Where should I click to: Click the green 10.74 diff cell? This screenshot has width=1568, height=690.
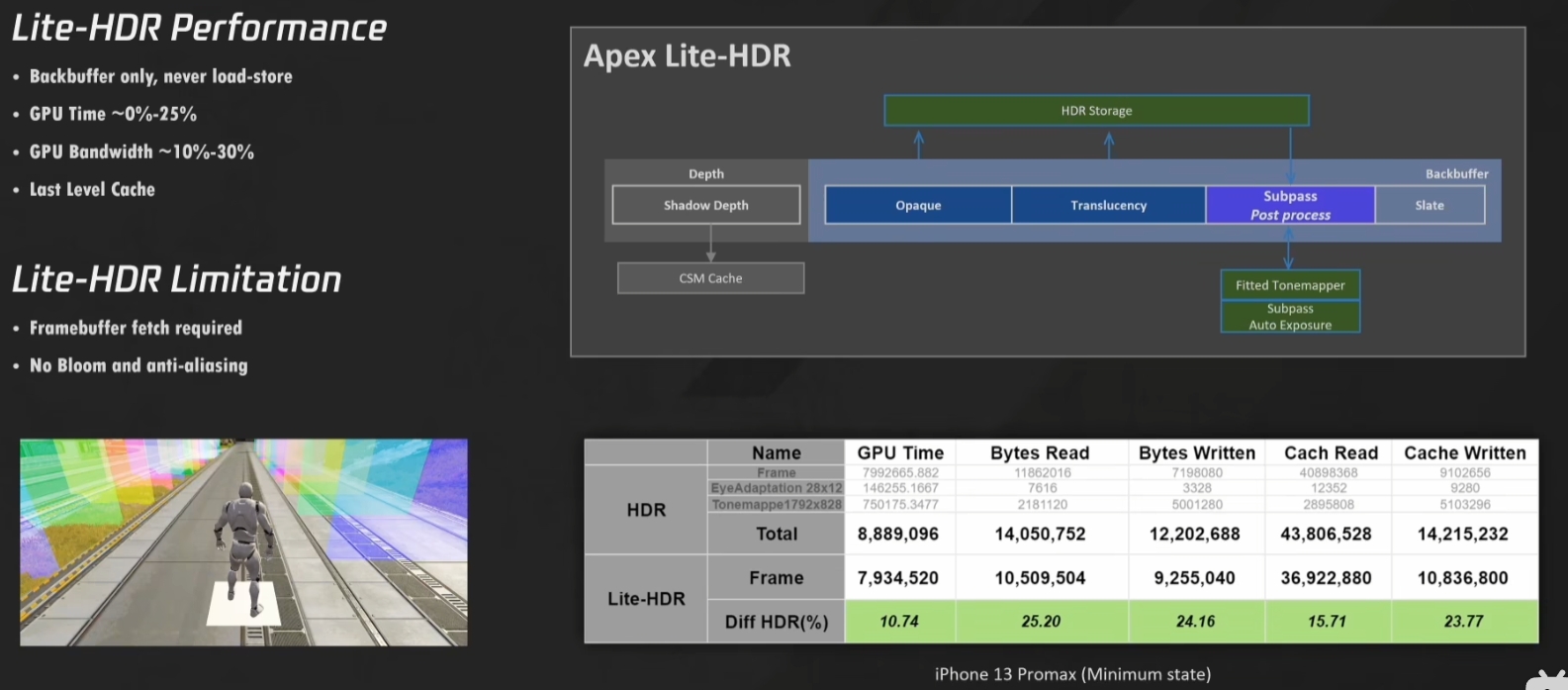[899, 622]
